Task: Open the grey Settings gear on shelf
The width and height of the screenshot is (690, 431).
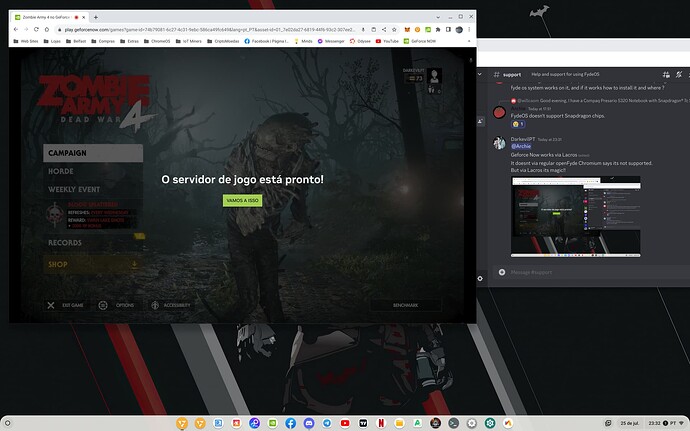Action: tap(472, 423)
